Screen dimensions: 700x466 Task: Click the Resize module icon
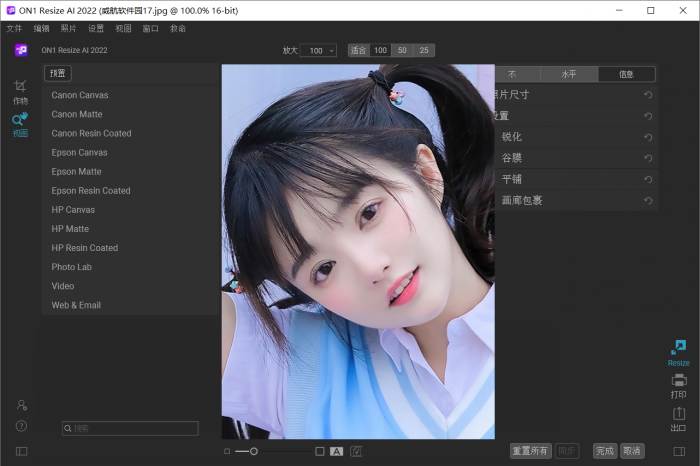[679, 353]
